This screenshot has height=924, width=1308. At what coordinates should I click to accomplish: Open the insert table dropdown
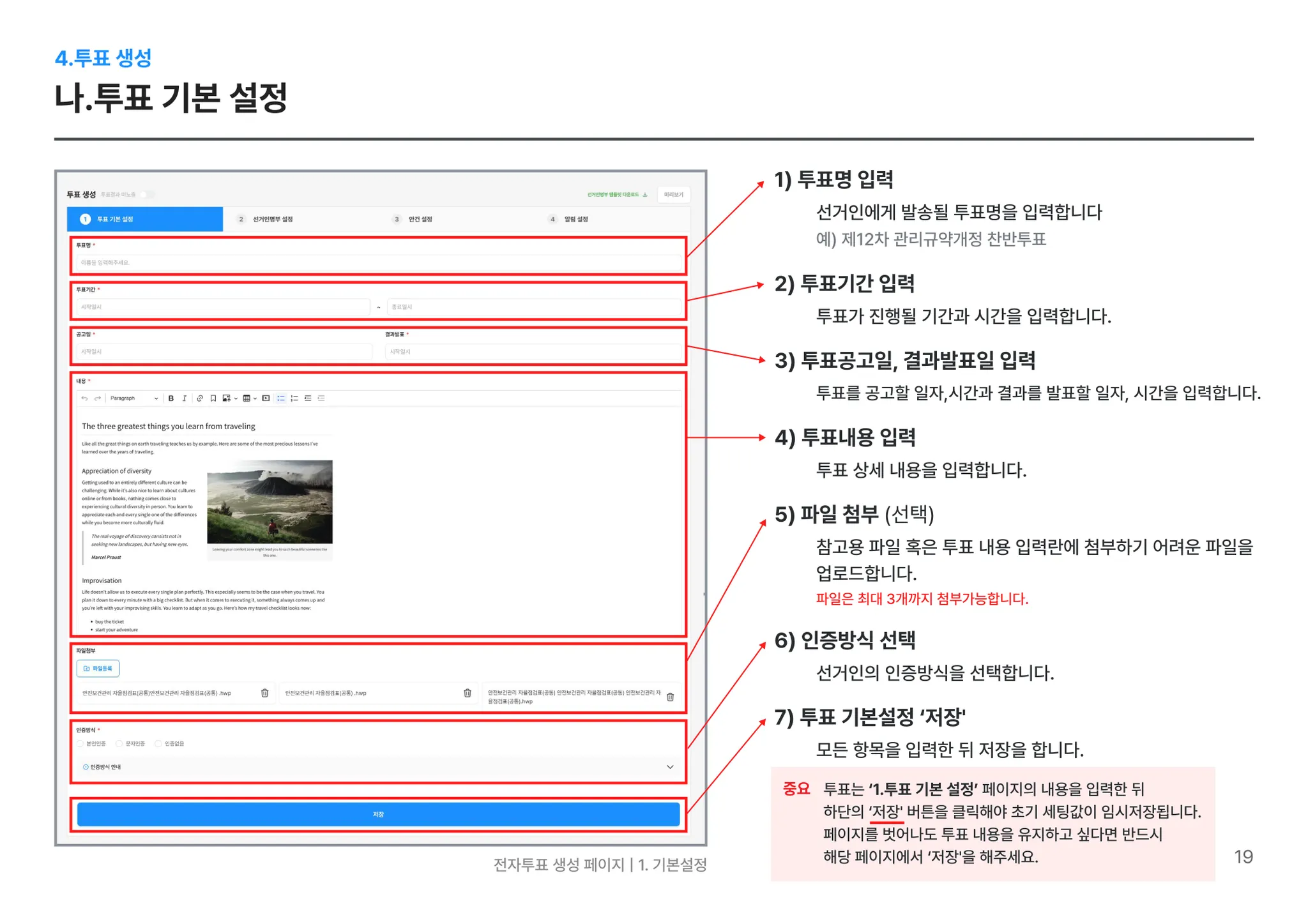point(249,398)
